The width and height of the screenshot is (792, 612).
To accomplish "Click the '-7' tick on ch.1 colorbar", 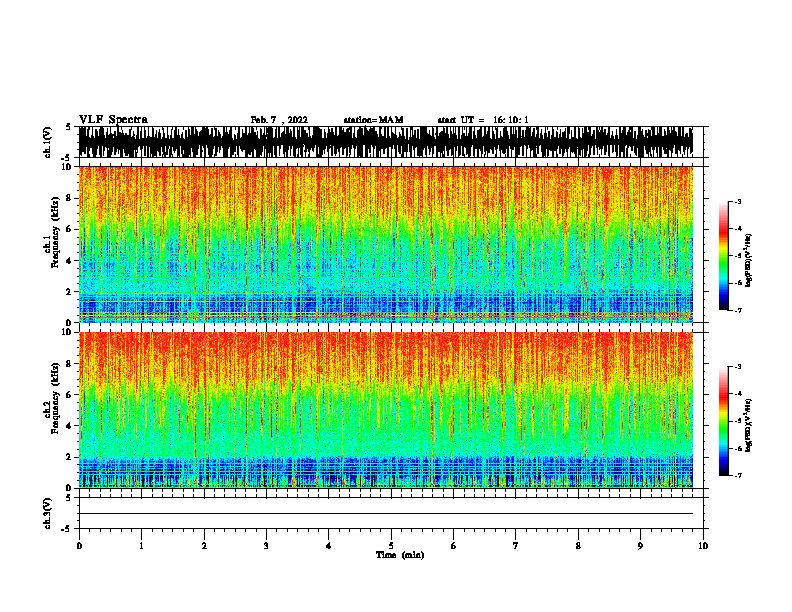I will pyautogui.click(x=737, y=310).
